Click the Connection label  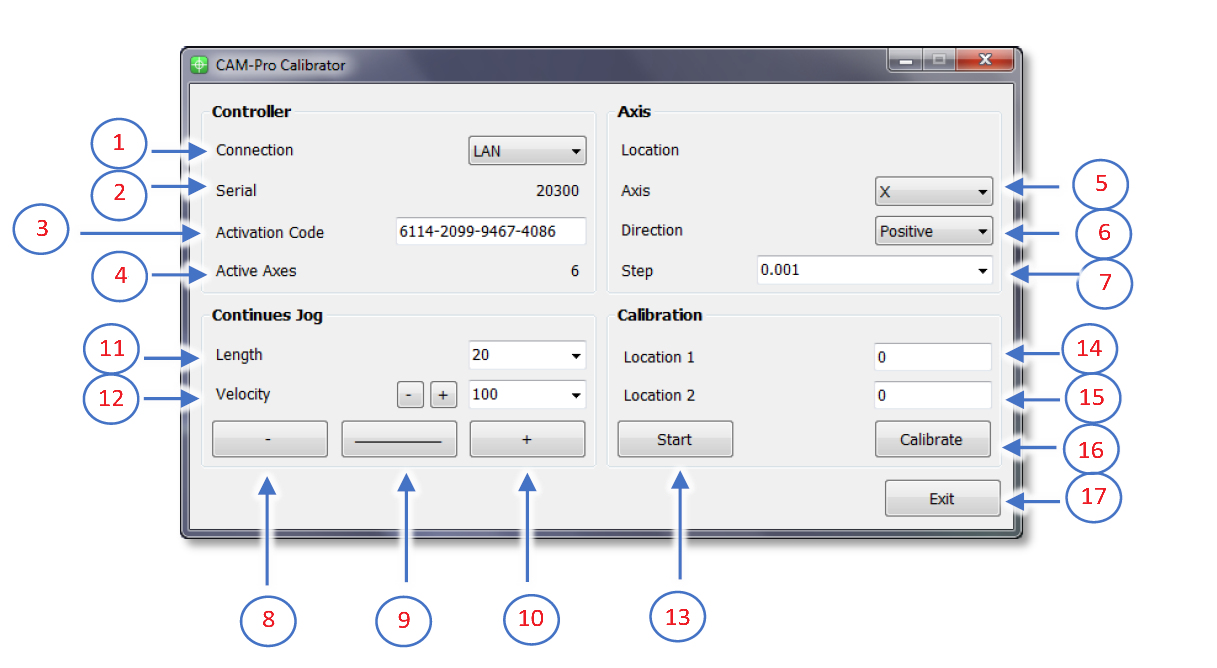[x=255, y=150]
